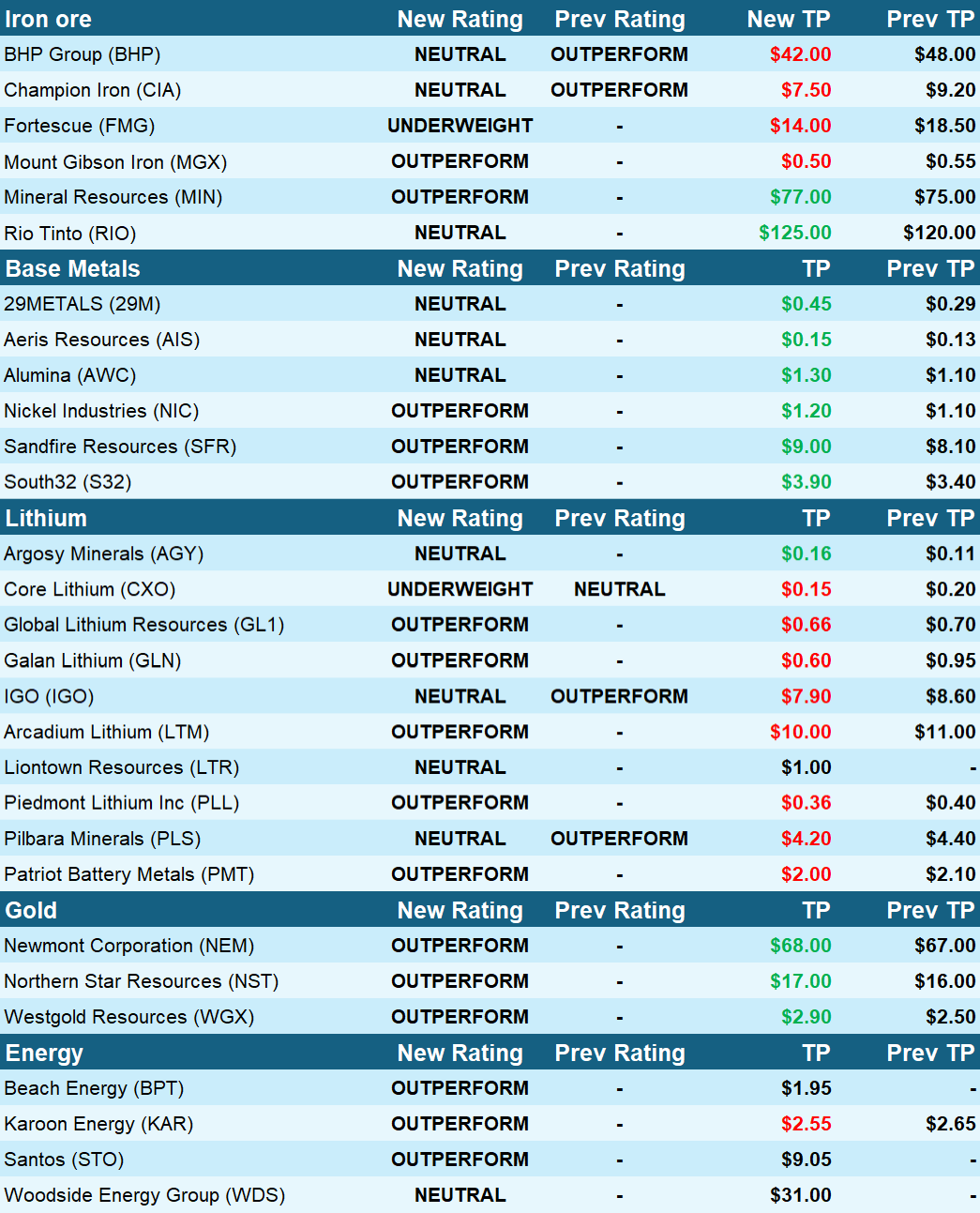Image resolution: width=980 pixels, height=1213 pixels.
Task: Click the Energy section header
Action: pyautogui.click(x=44, y=1054)
